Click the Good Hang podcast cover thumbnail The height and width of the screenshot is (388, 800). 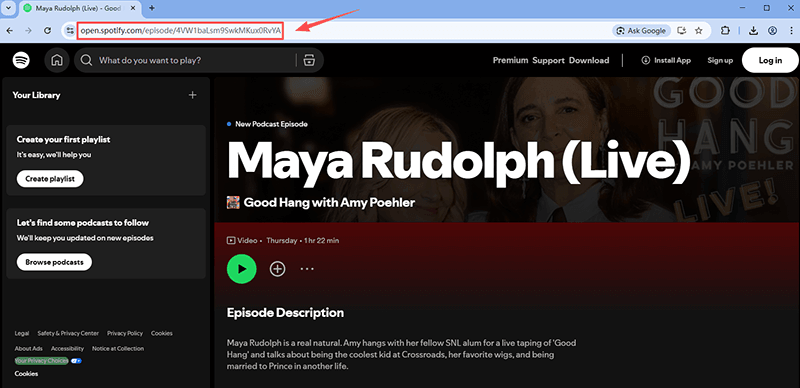[x=233, y=203]
